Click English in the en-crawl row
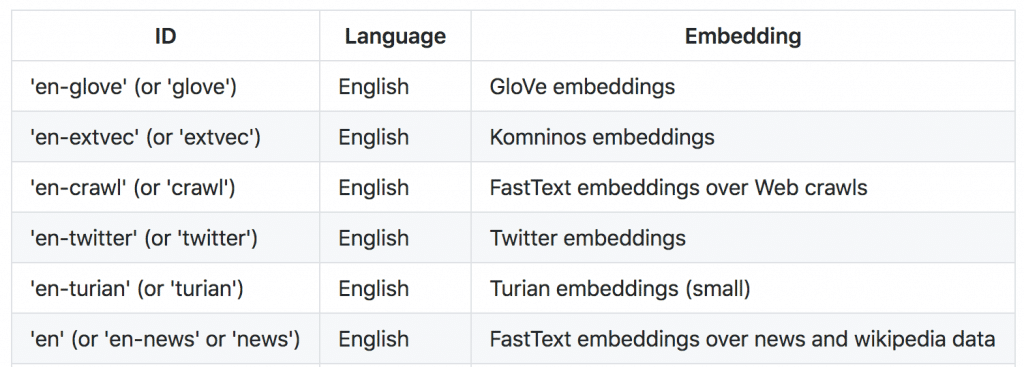The image size is (1024, 367). (374, 187)
